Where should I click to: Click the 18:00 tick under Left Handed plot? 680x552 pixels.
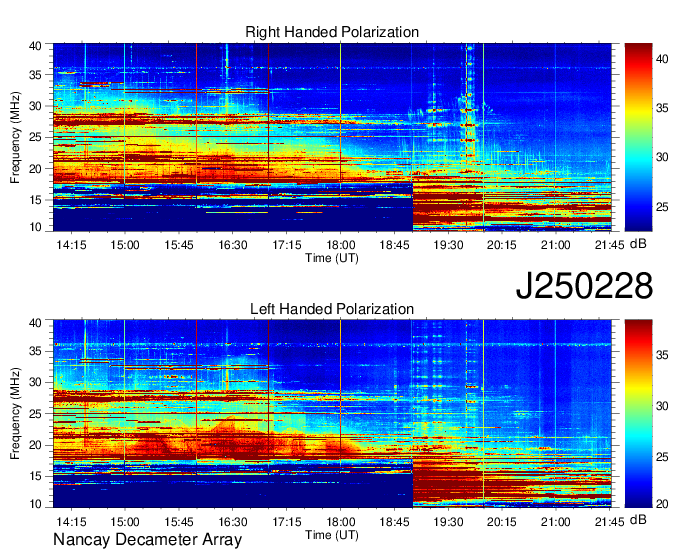(x=340, y=522)
